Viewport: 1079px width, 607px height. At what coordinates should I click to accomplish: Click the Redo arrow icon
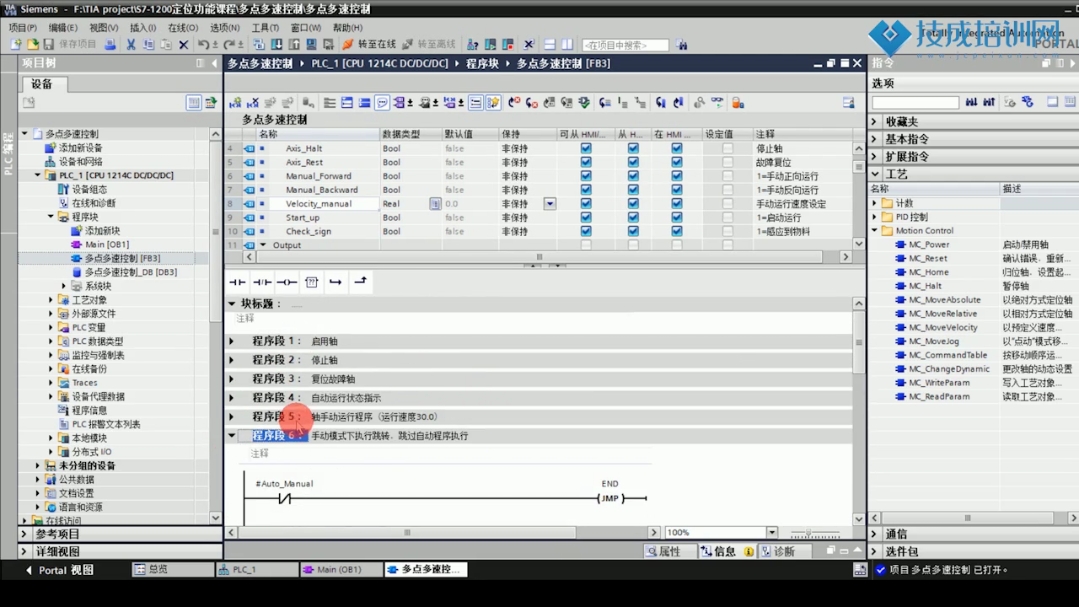pyautogui.click(x=229, y=45)
